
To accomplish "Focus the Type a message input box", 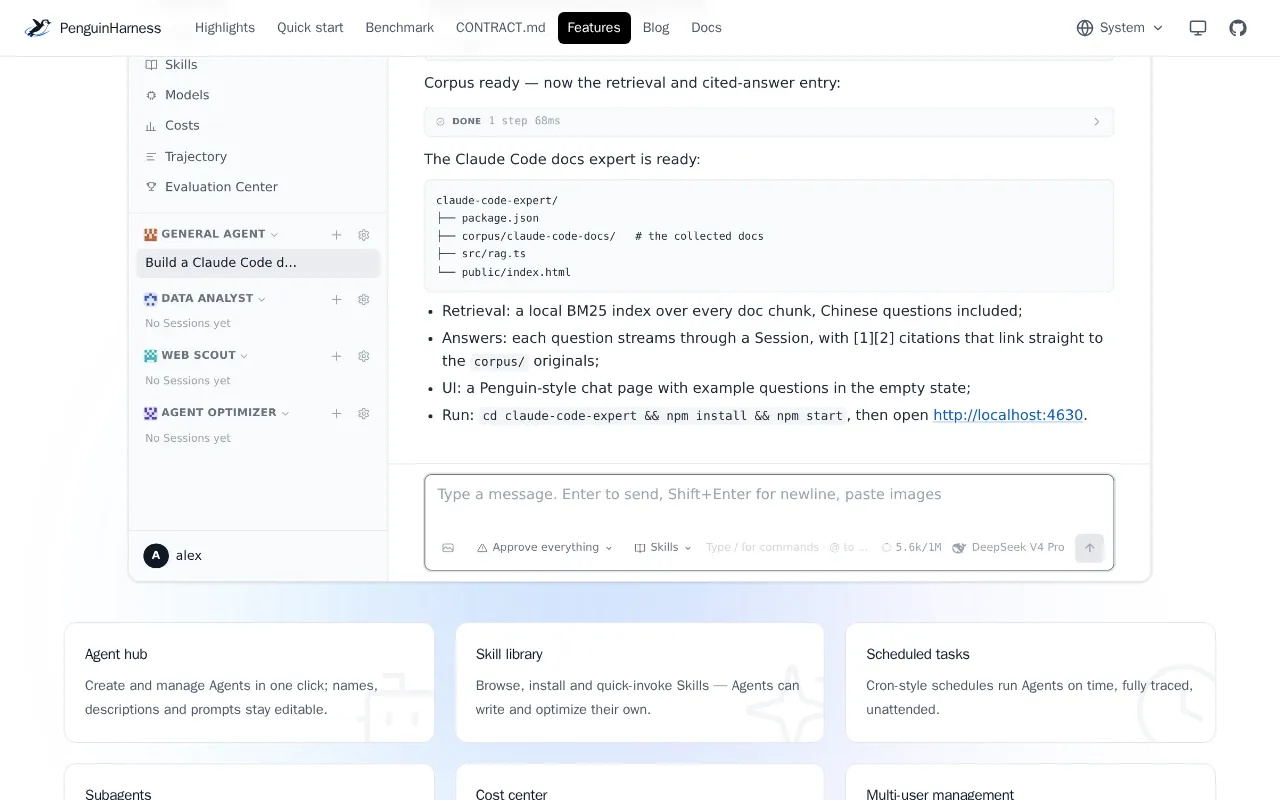I will coord(769,495).
